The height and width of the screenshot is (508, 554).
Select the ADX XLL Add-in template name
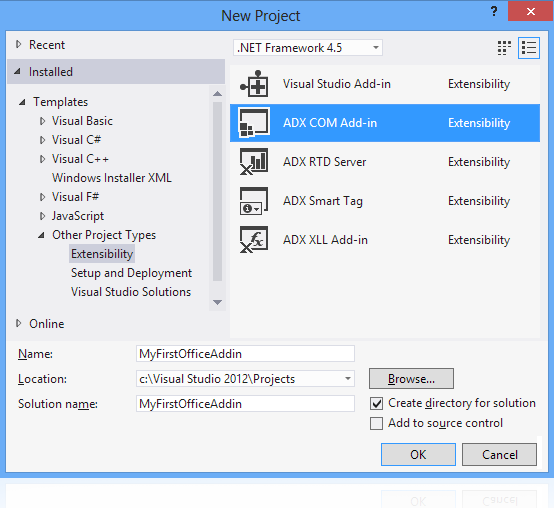pyautogui.click(x=325, y=240)
